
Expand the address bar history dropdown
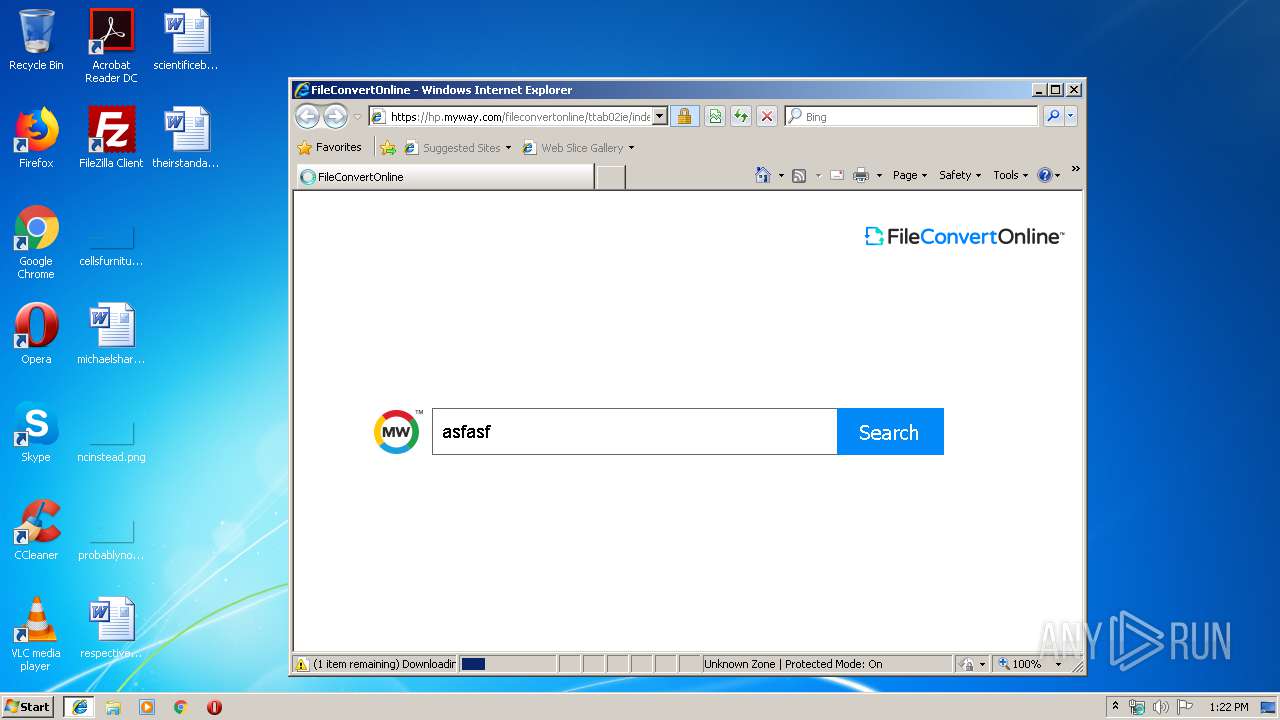[x=660, y=117]
